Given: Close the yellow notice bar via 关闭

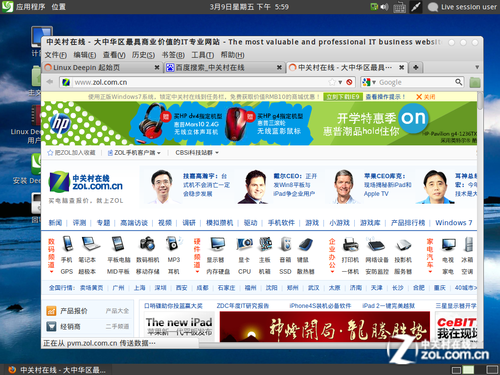Looking at the screenshot, I should (x=426, y=97).
